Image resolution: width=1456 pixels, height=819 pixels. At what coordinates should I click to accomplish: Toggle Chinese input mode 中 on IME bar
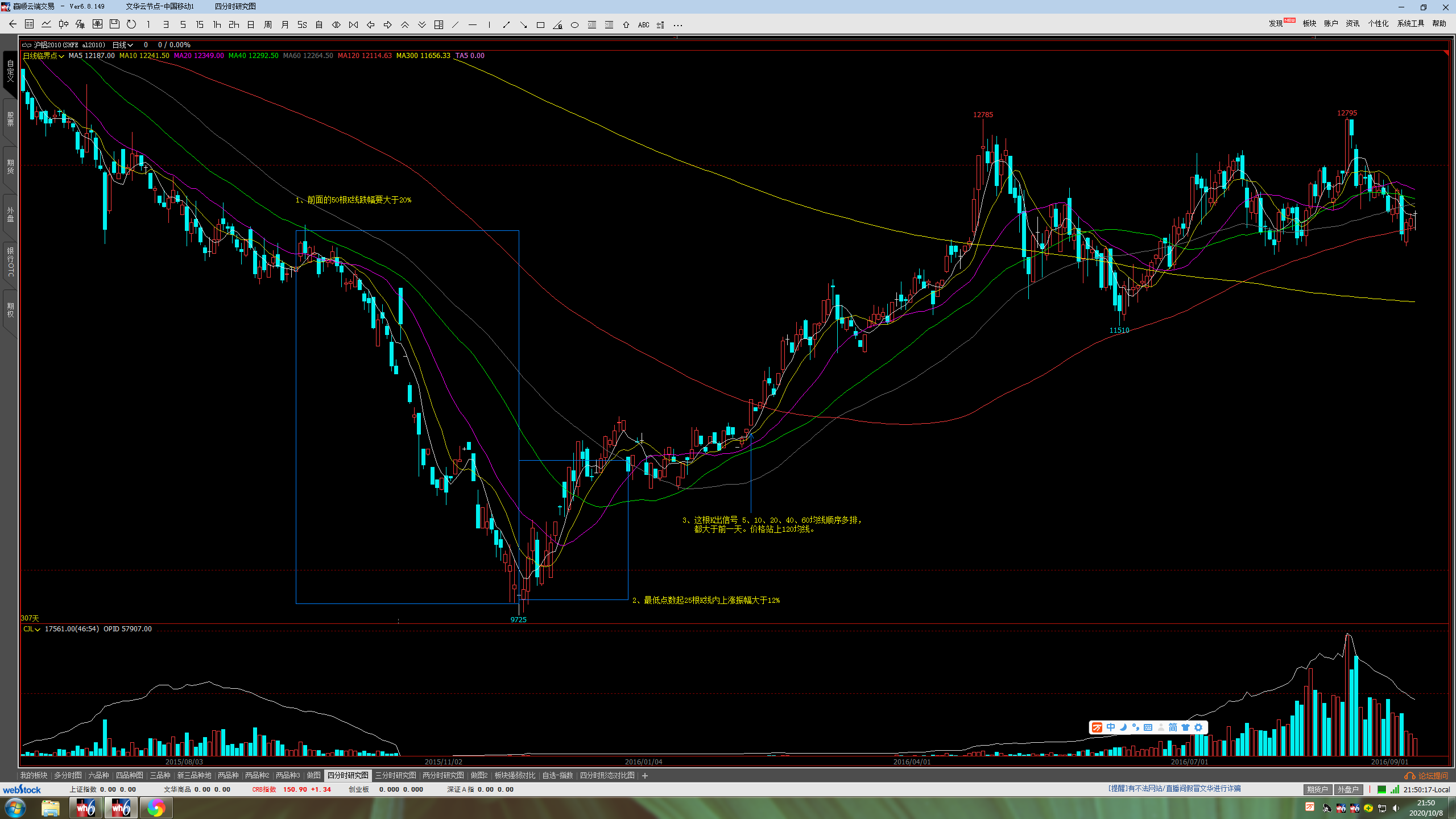coord(1110,727)
